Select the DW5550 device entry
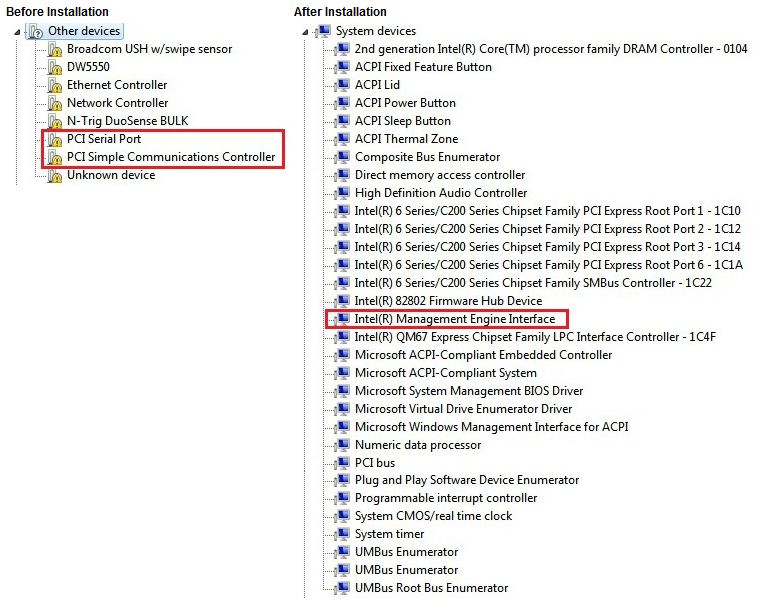Viewport: 761px width, 616px height. (88, 67)
